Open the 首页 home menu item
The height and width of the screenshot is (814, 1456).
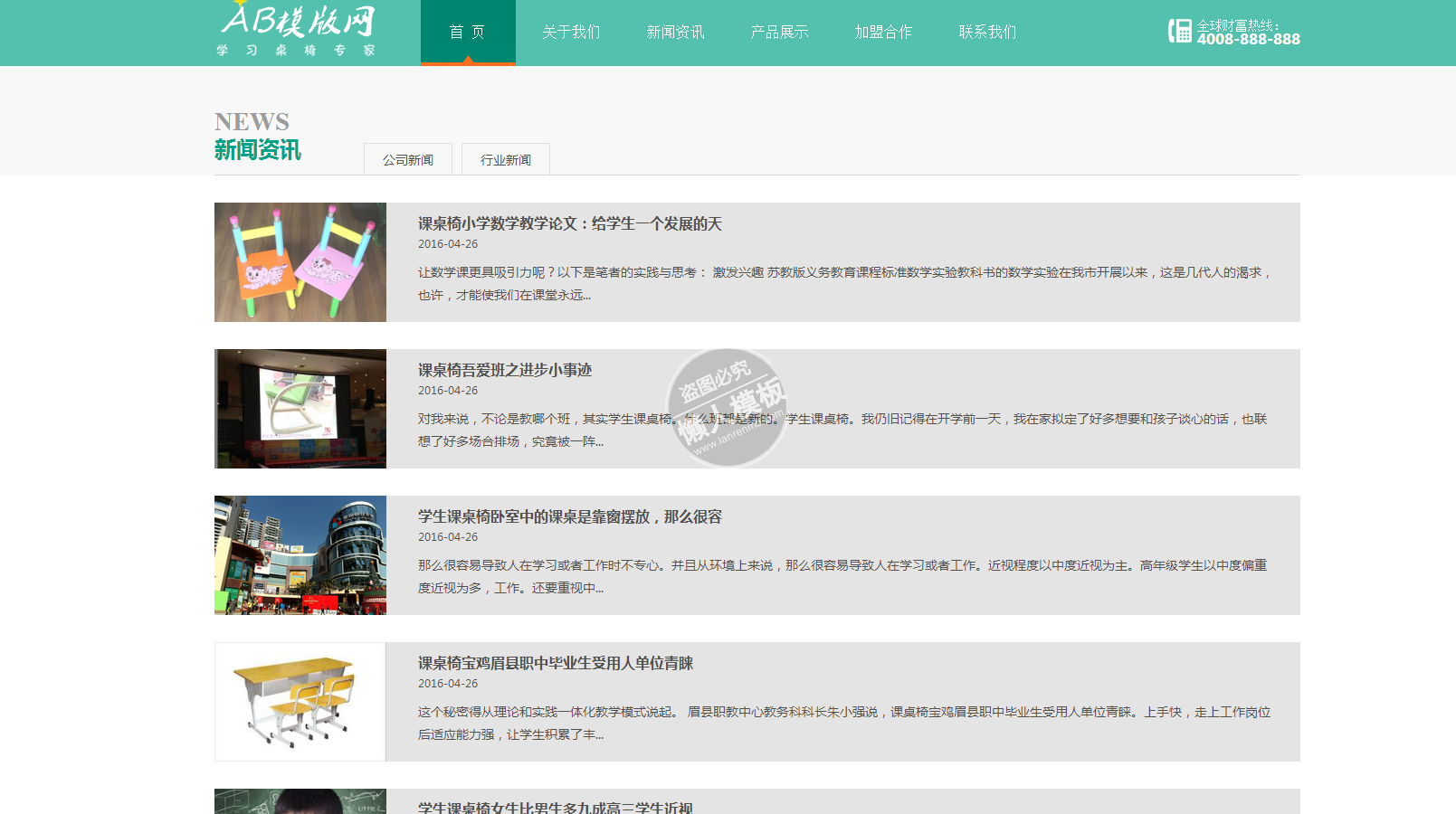pyautogui.click(x=467, y=33)
